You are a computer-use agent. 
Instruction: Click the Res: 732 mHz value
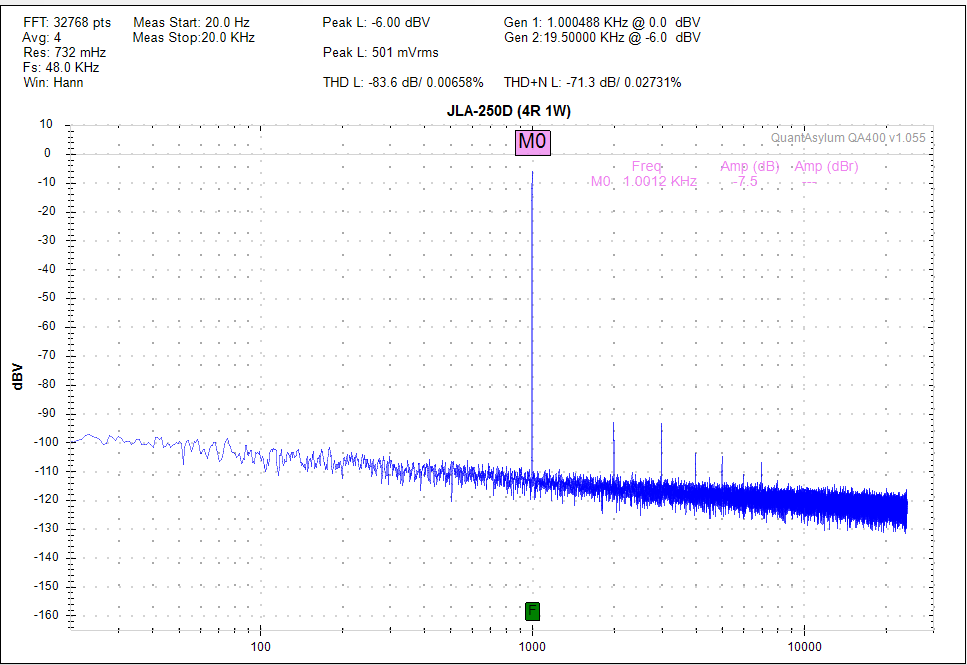pos(65,52)
